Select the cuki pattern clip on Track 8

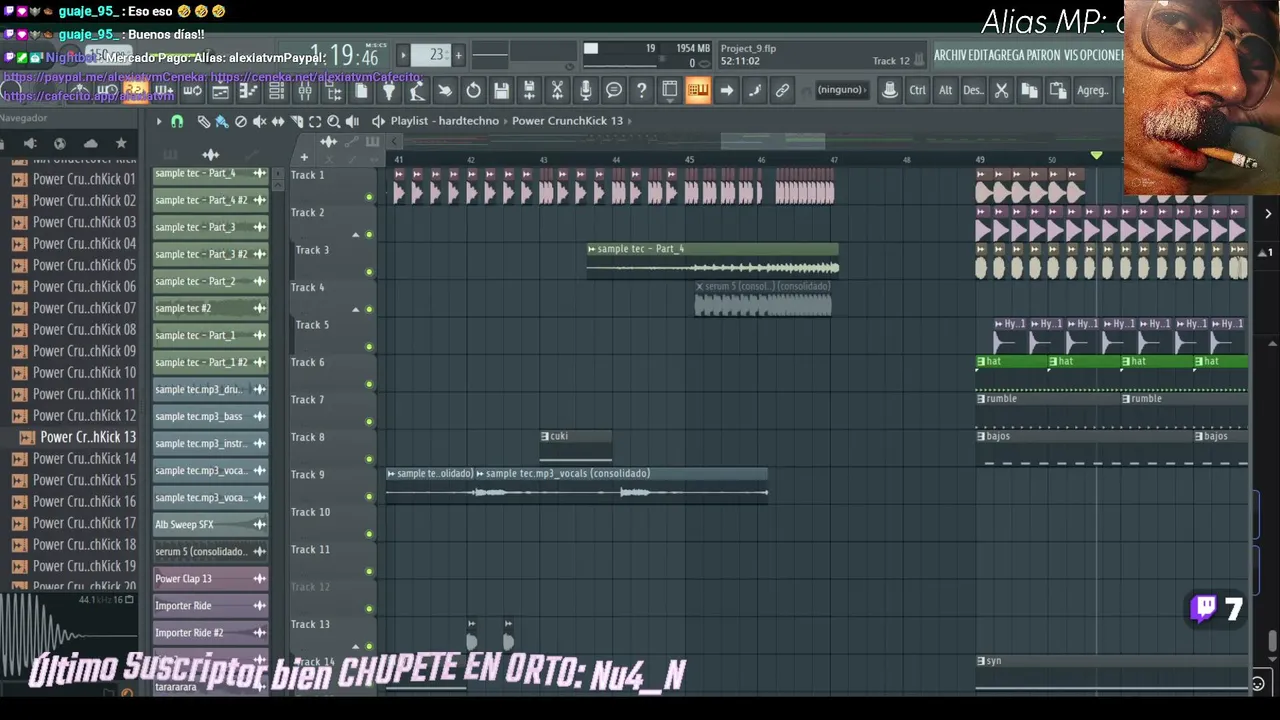point(576,447)
